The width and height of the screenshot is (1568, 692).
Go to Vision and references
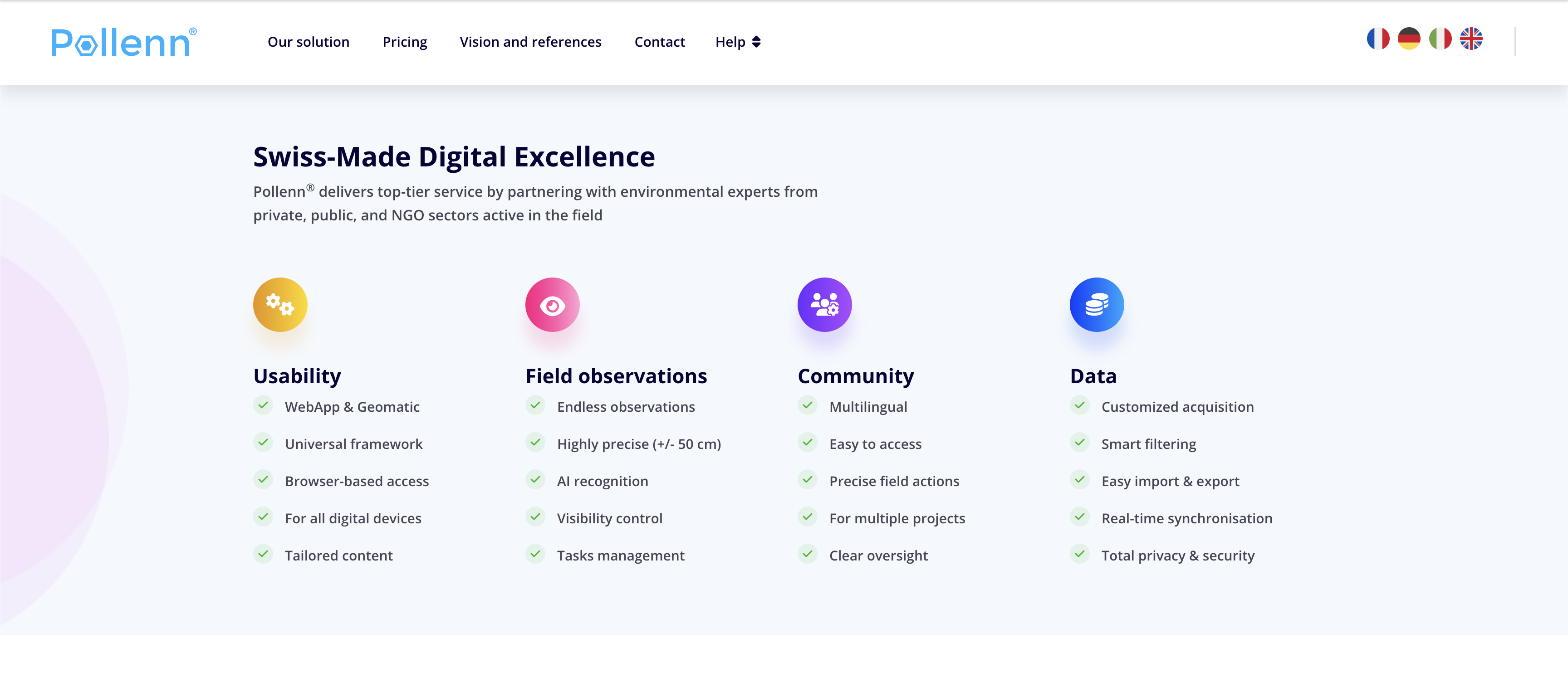pyautogui.click(x=530, y=42)
